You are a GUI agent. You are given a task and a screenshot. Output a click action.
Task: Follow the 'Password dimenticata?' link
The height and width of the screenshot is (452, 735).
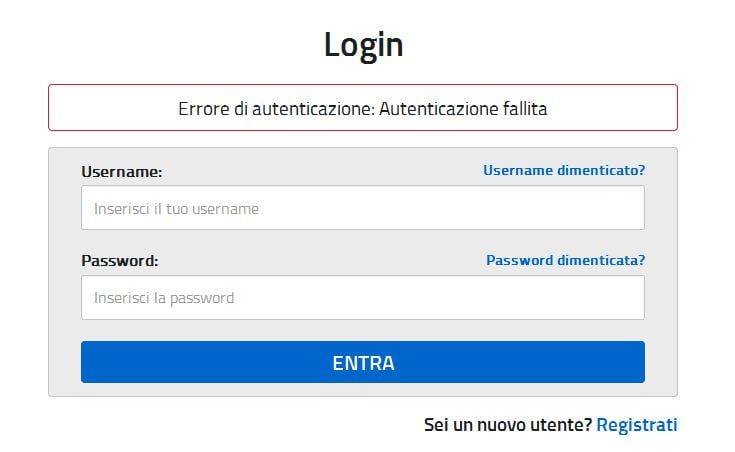point(565,260)
